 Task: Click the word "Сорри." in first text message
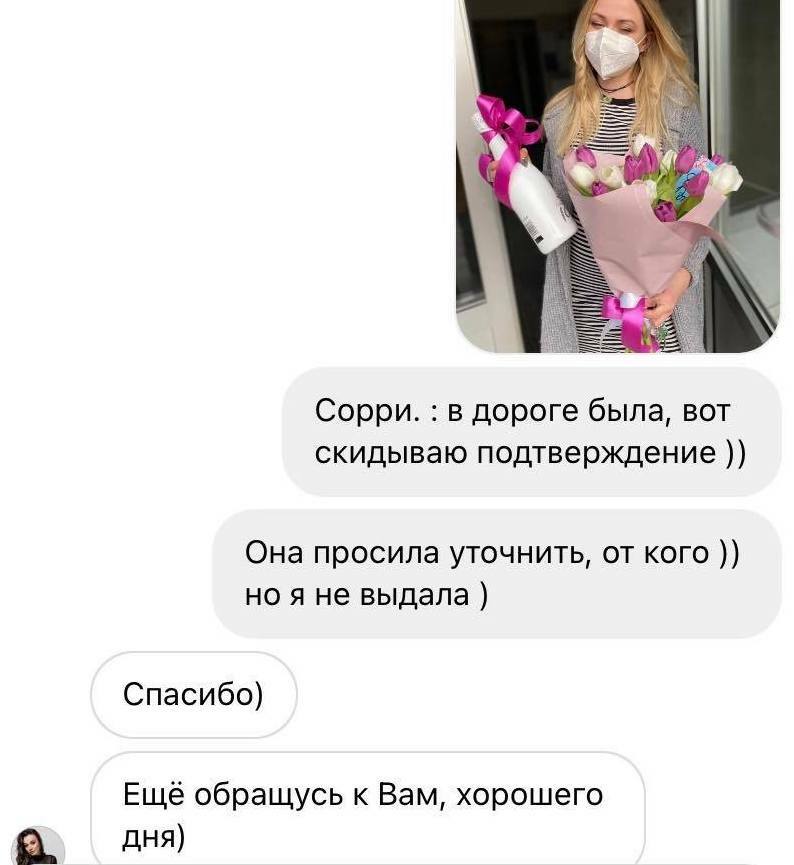367,411
